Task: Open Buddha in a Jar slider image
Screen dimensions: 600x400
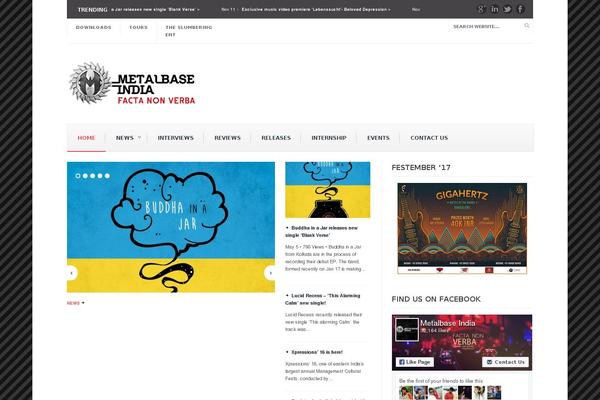Action: [x=171, y=227]
